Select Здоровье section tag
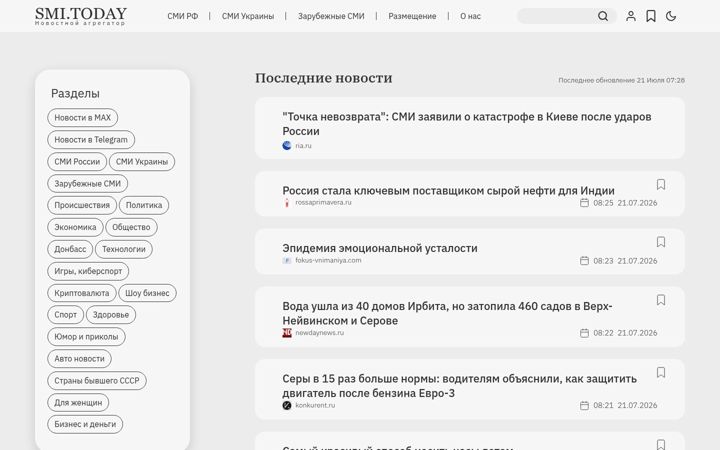Image resolution: width=720 pixels, height=450 pixels. point(111,315)
